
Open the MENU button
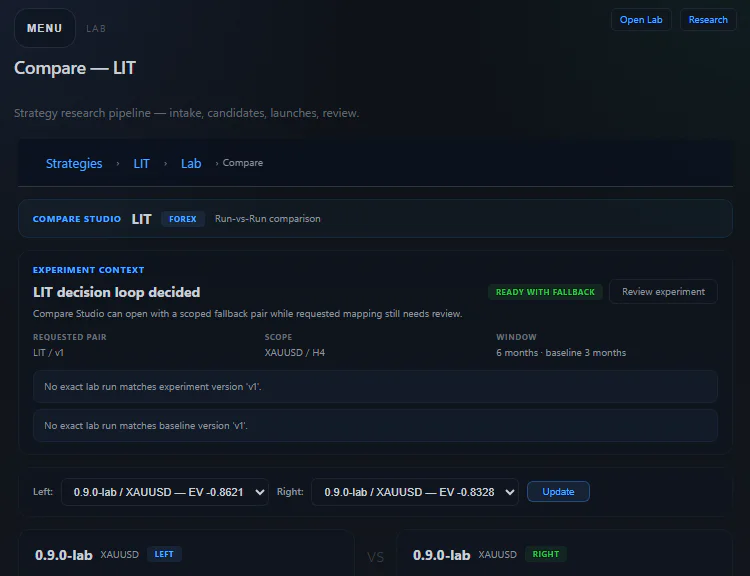pos(44,28)
